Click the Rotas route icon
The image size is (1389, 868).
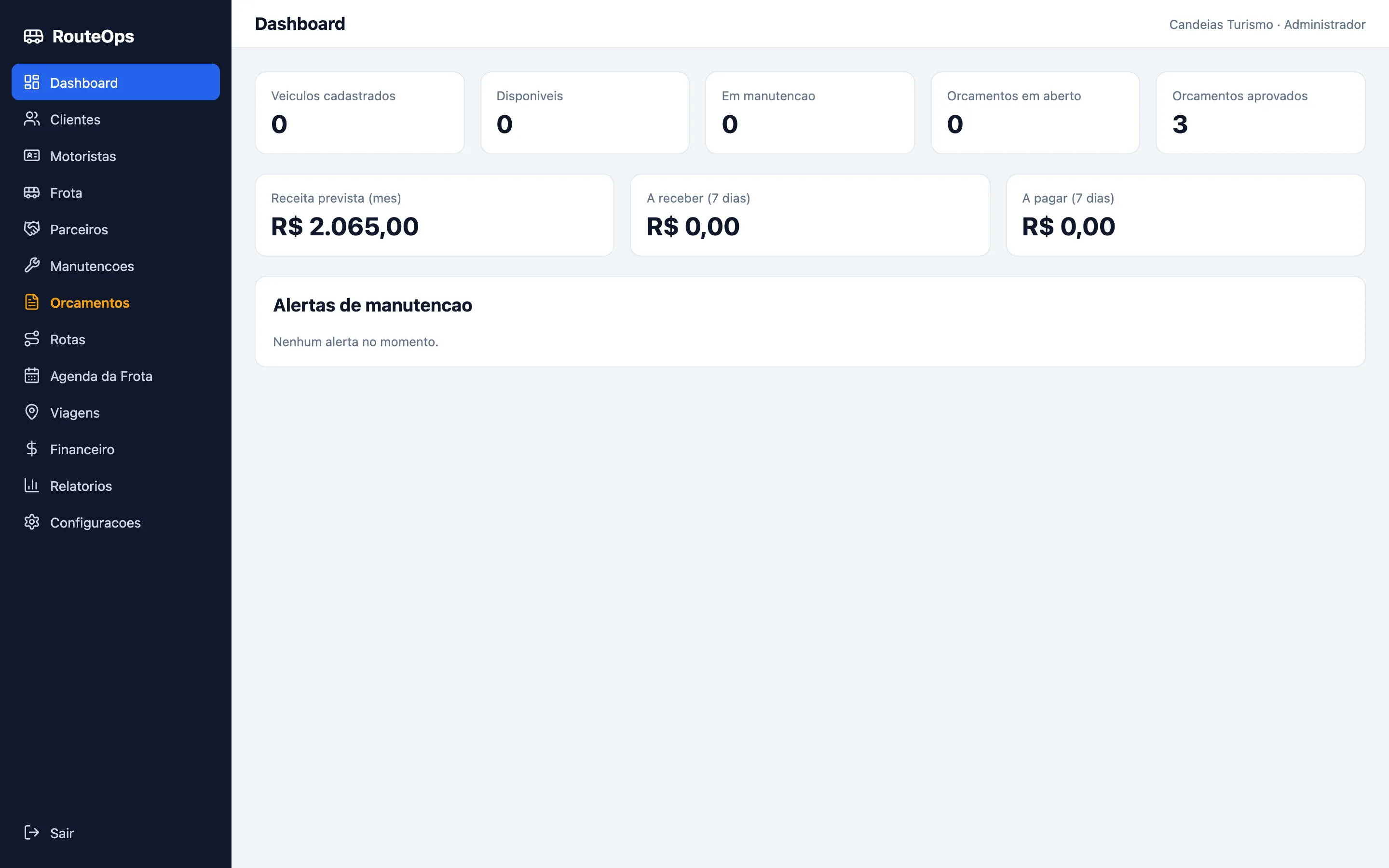click(x=31, y=339)
